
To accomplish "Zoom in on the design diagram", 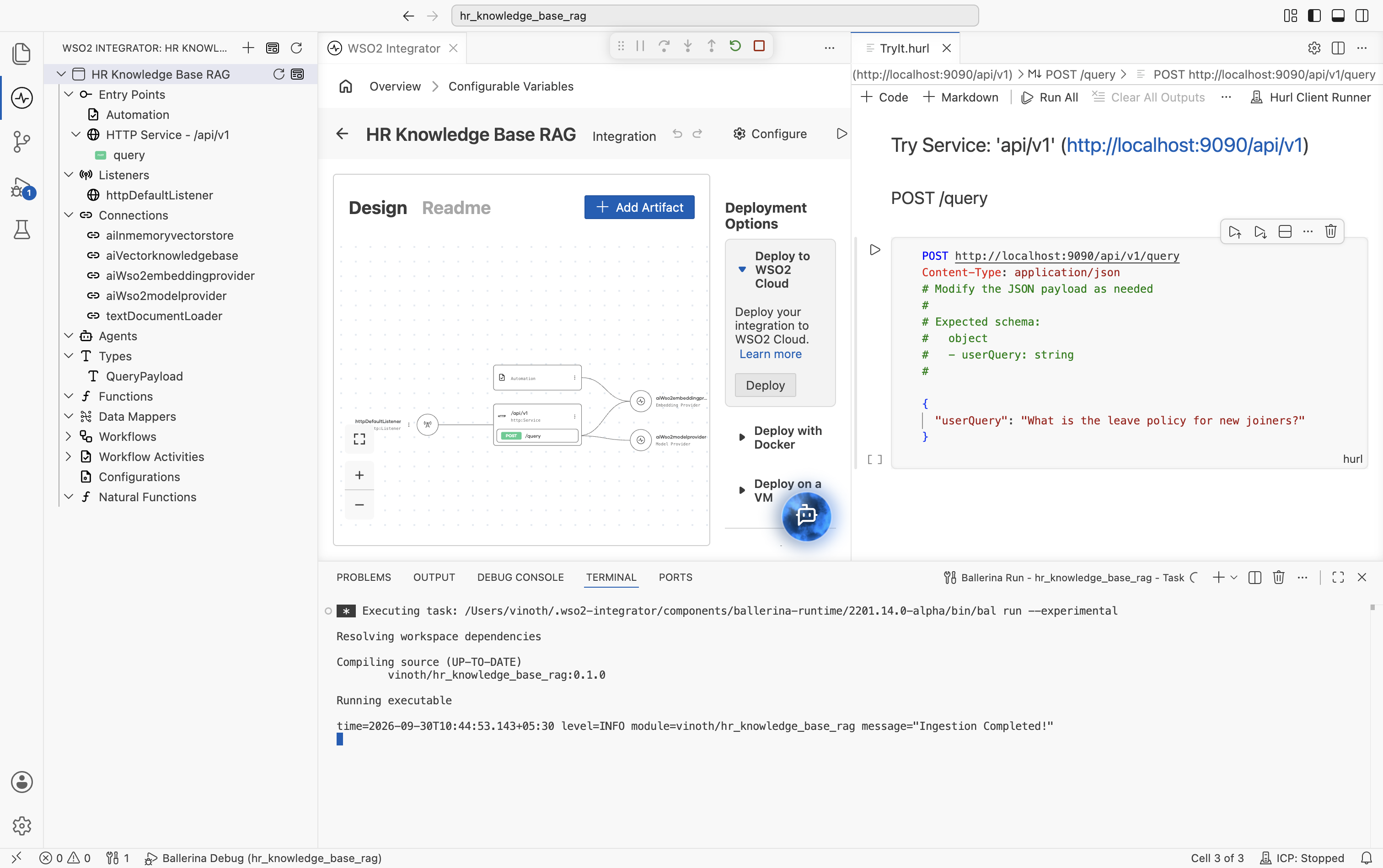I will pyautogui.click(x=359, y=475).
